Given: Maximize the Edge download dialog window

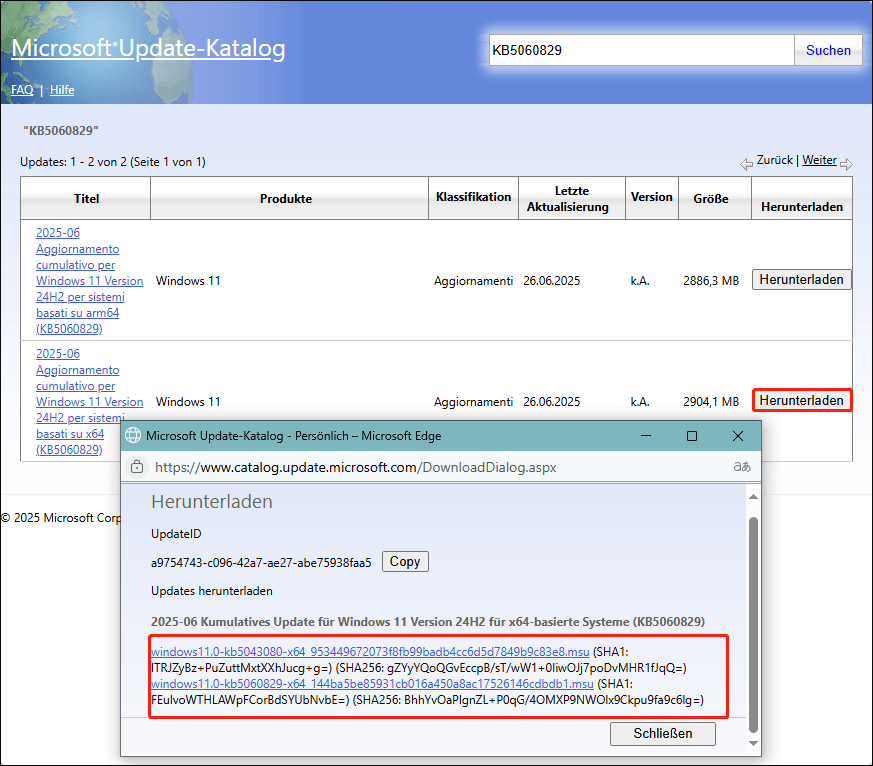Looking at the screenshot, I should [691, 436].
